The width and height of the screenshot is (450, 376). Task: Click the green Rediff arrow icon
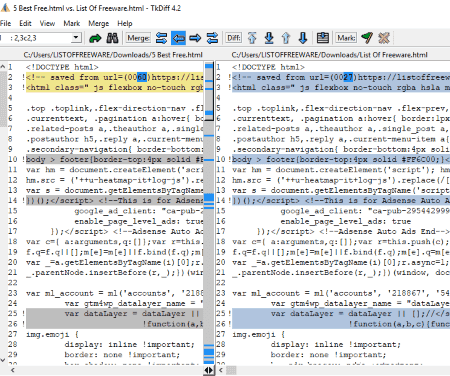(x=95, y=38)
